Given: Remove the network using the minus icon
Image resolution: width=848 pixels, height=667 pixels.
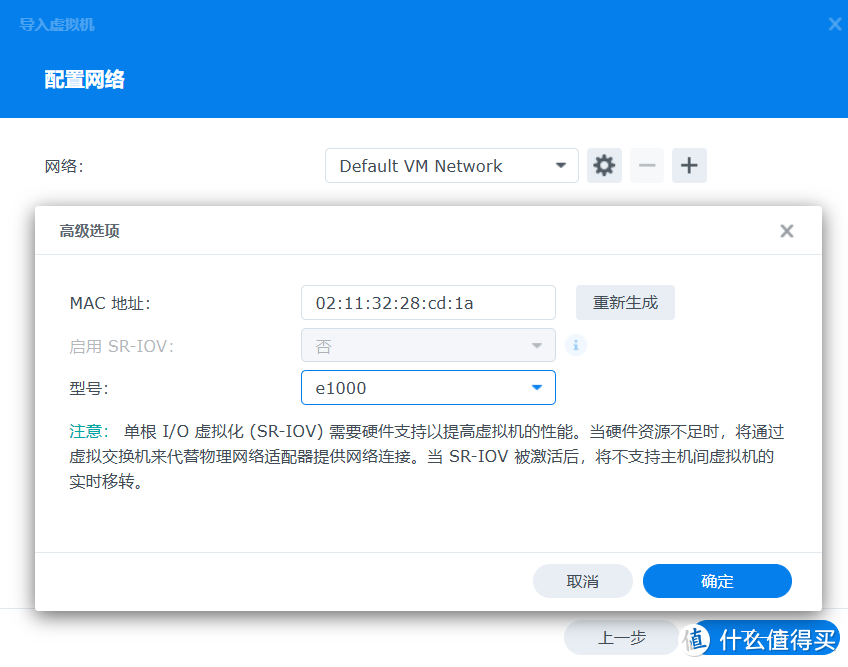Looking at the screenshot, I should [647, 165].
